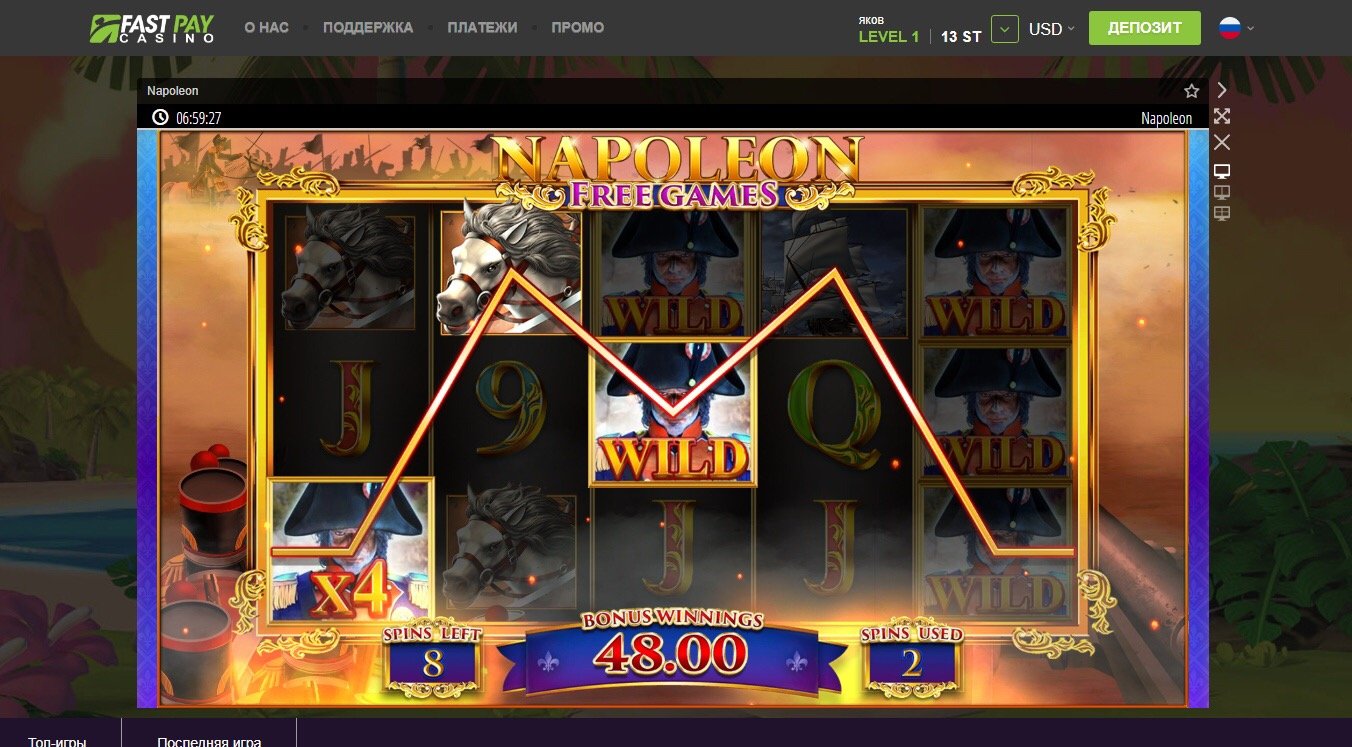Expand the side panel with right arrow
Viewport: 1352px width, 747px height.
[1222, 90]
